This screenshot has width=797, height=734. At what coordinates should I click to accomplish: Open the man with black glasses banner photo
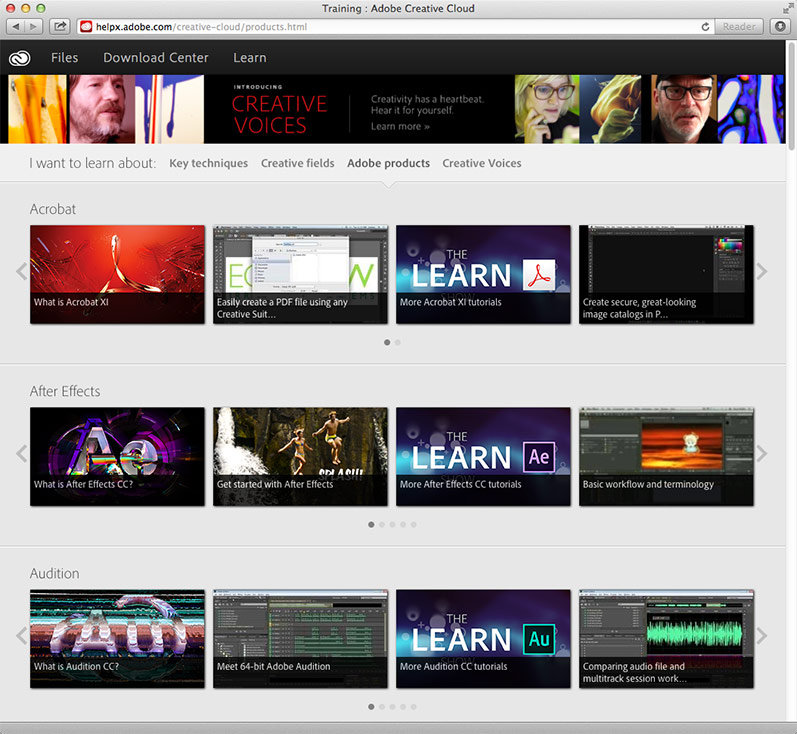click(684, 109)
